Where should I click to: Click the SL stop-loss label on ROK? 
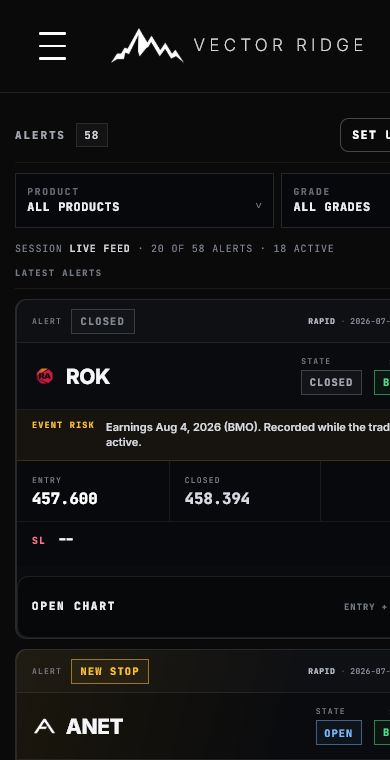tap(38, 540)
